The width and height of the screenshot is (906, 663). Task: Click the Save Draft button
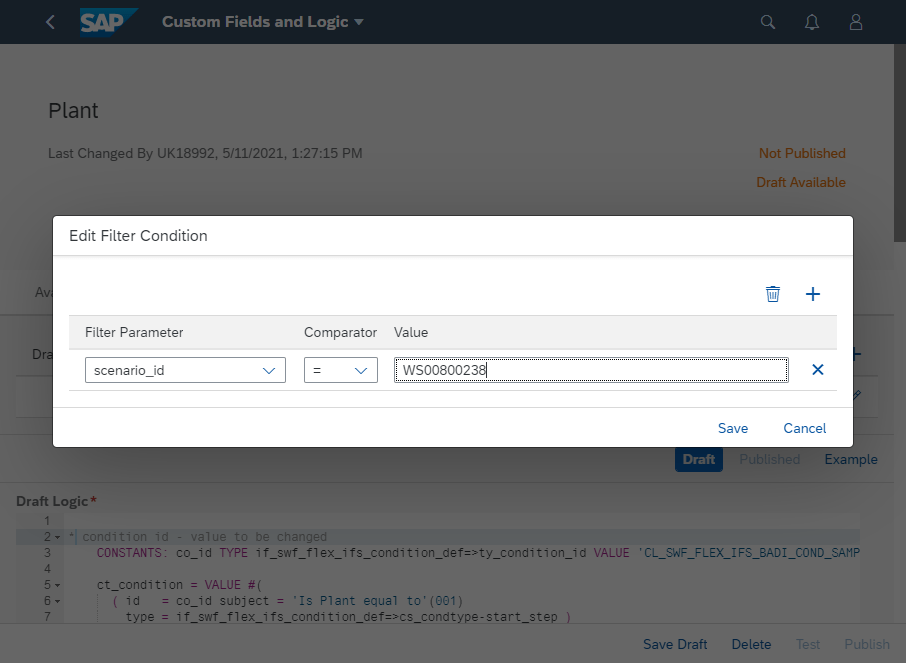coord(675,644)
